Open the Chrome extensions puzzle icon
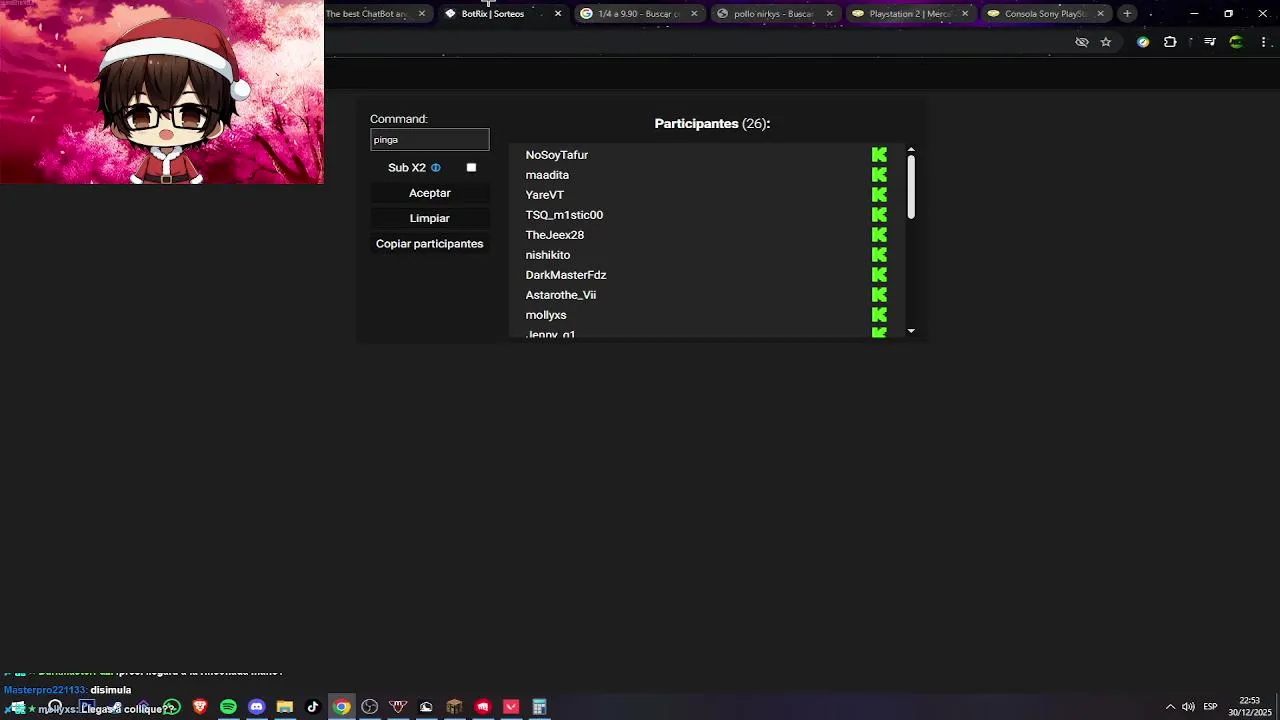This screenshot has height=720, width=1280. (x=1170, y=42)
